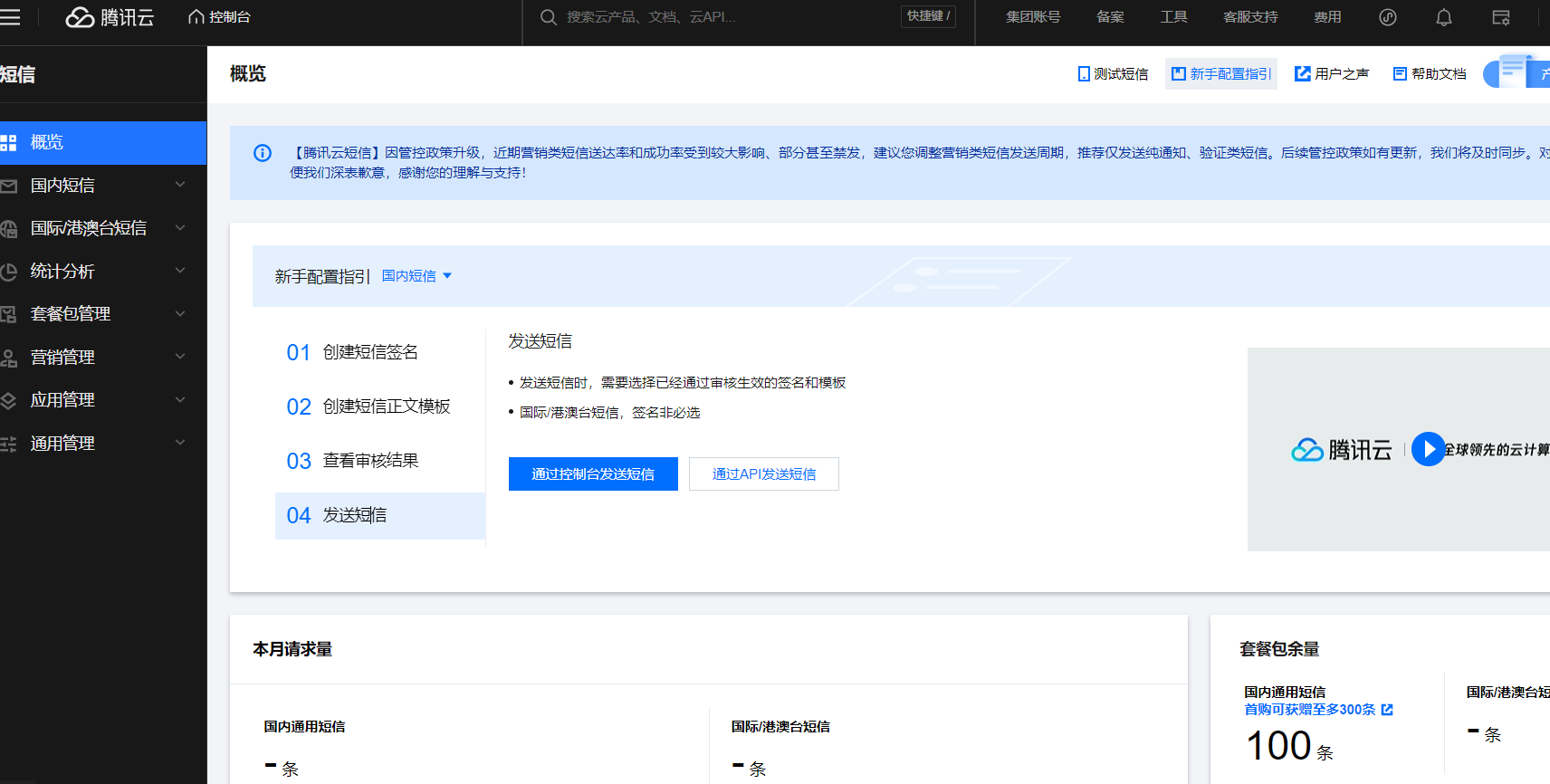Click the window-with-cursor icon in top bar
The image size is (1550, 784).
coord(1501,17)
